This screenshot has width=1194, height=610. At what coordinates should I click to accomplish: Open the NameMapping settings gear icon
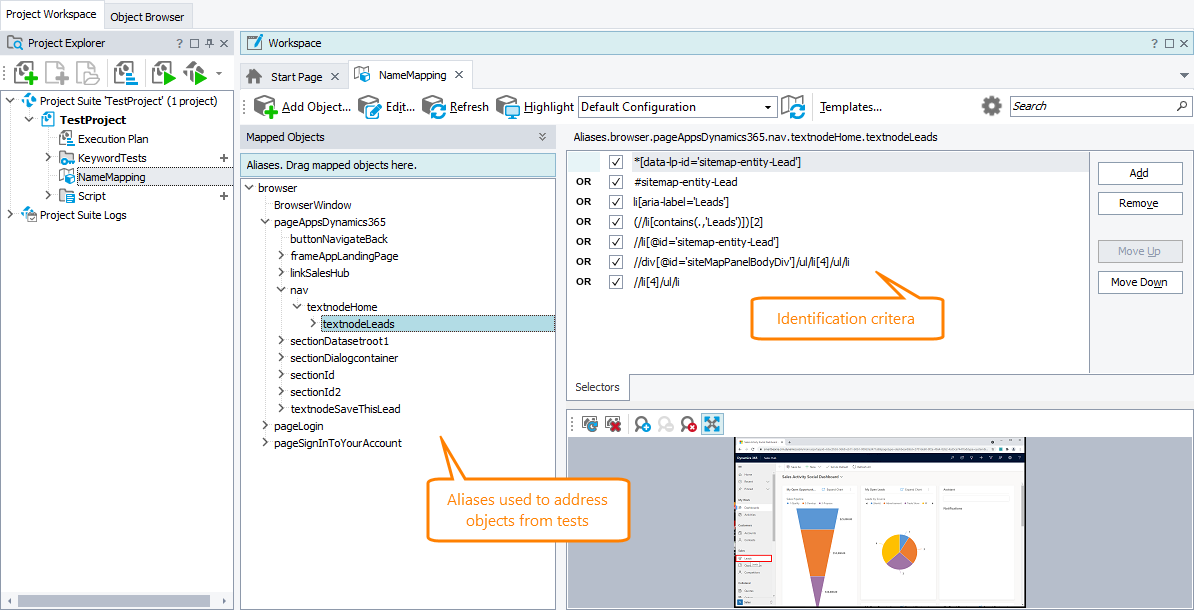[x=990, y=106]
